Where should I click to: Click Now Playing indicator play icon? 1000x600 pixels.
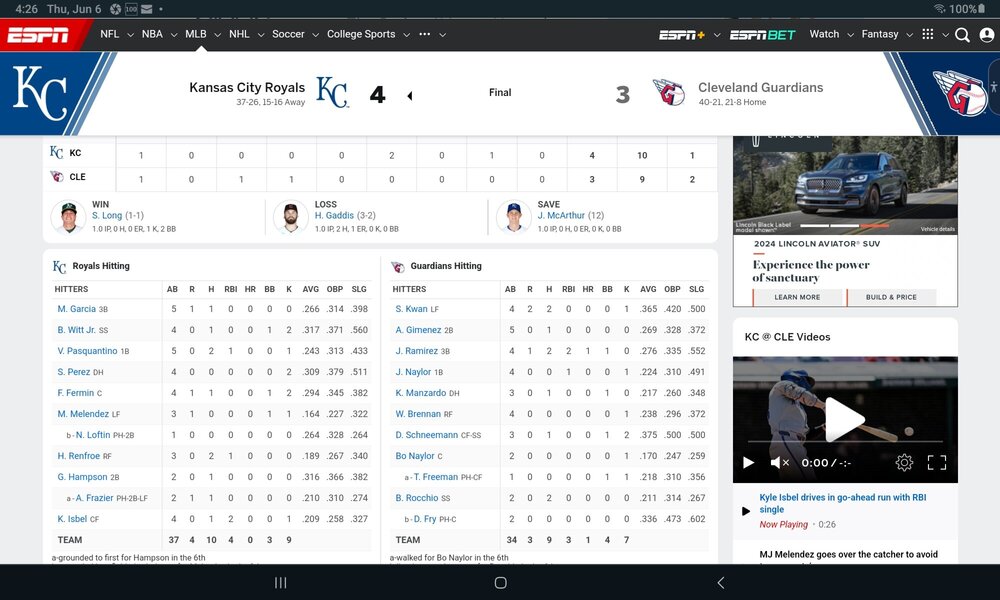[x=746, y=511]
